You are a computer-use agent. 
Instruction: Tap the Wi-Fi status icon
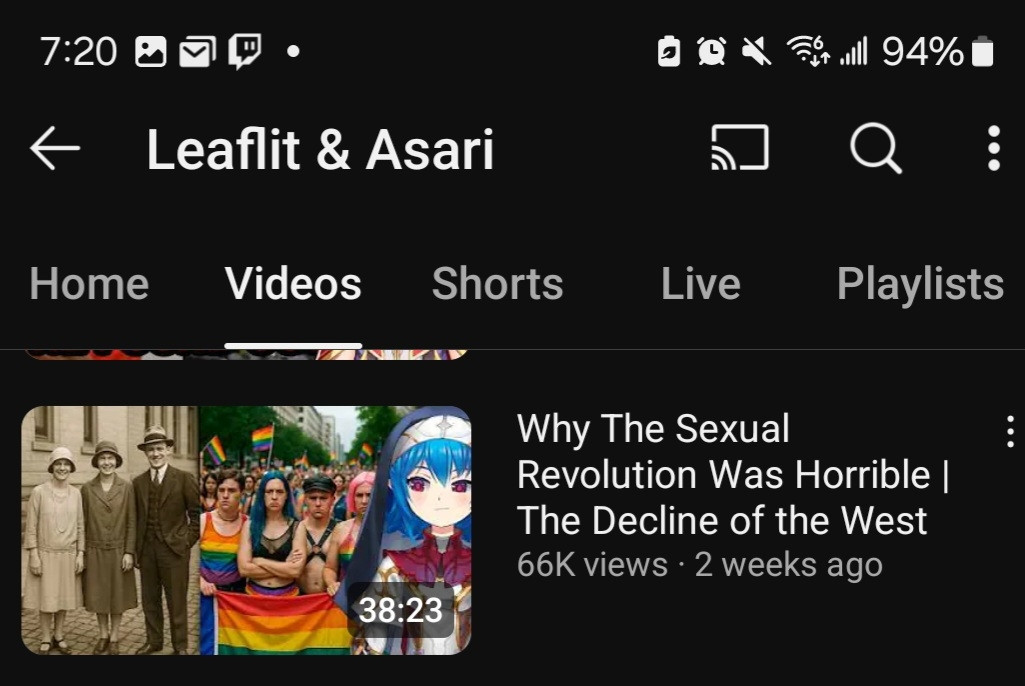pyautogui.click(x=808, y=51)
